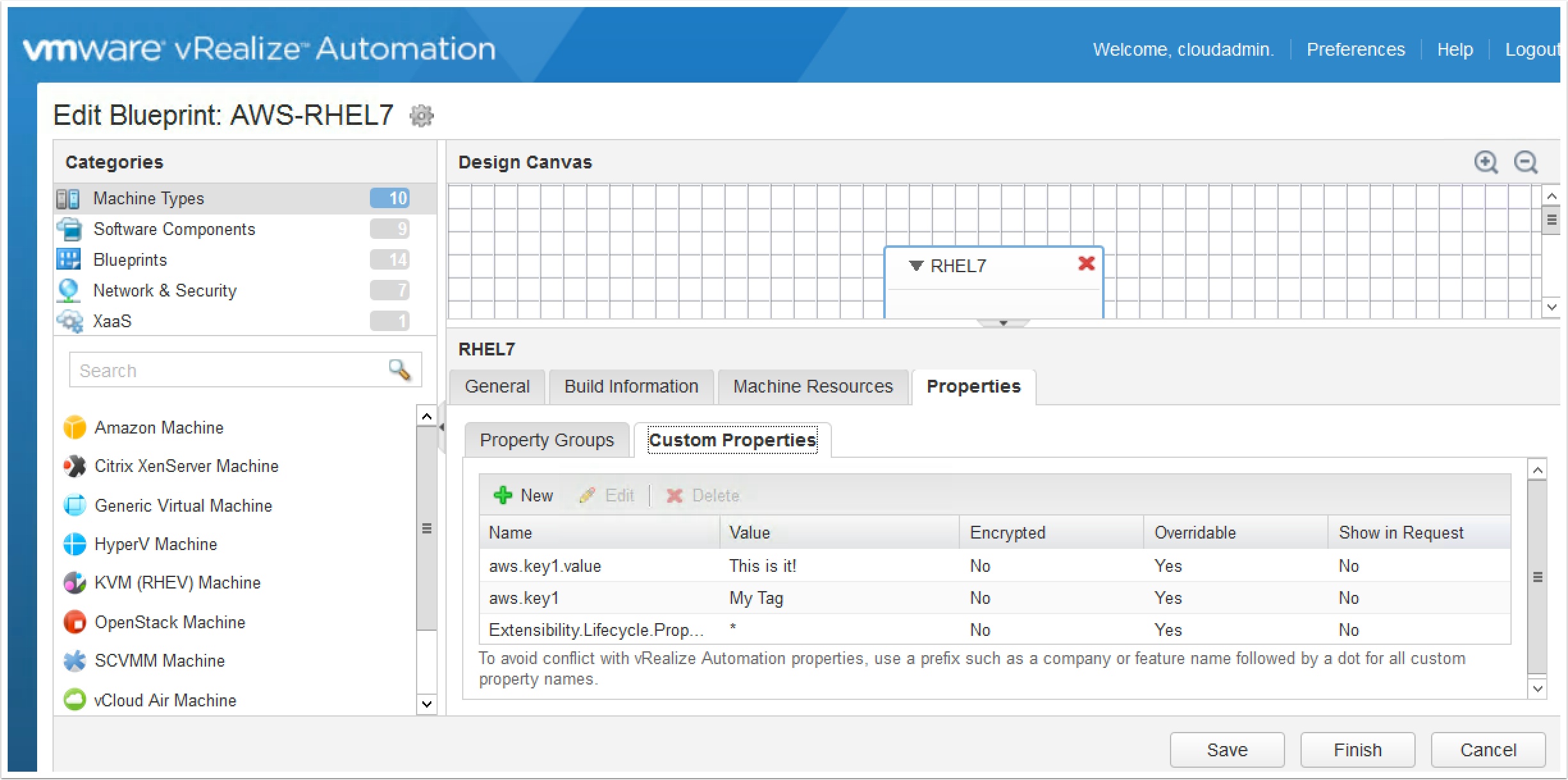The image size is (1568, 780).
Task: Select the Amazon Machine icon
Action: pos(75,428)
